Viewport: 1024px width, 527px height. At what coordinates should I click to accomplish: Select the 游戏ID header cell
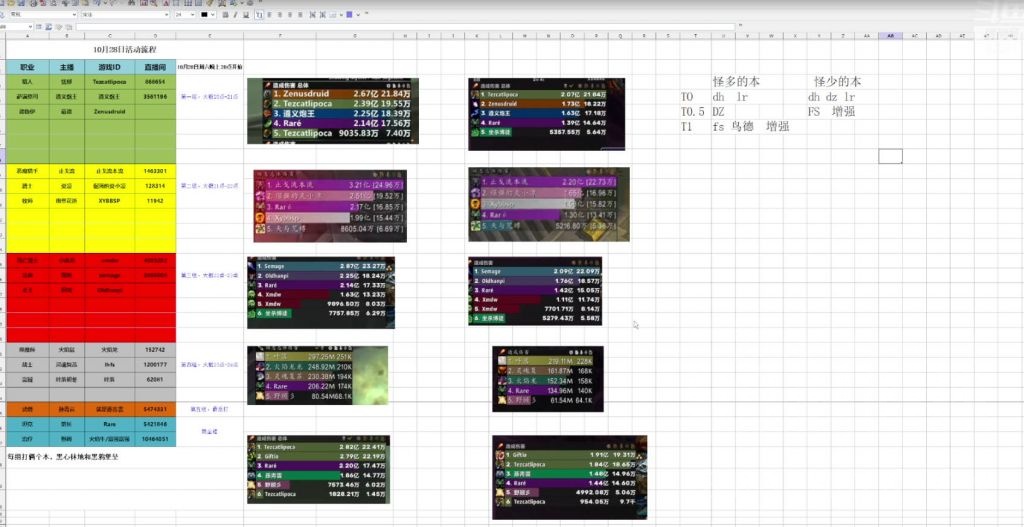(x=109, y=67)
